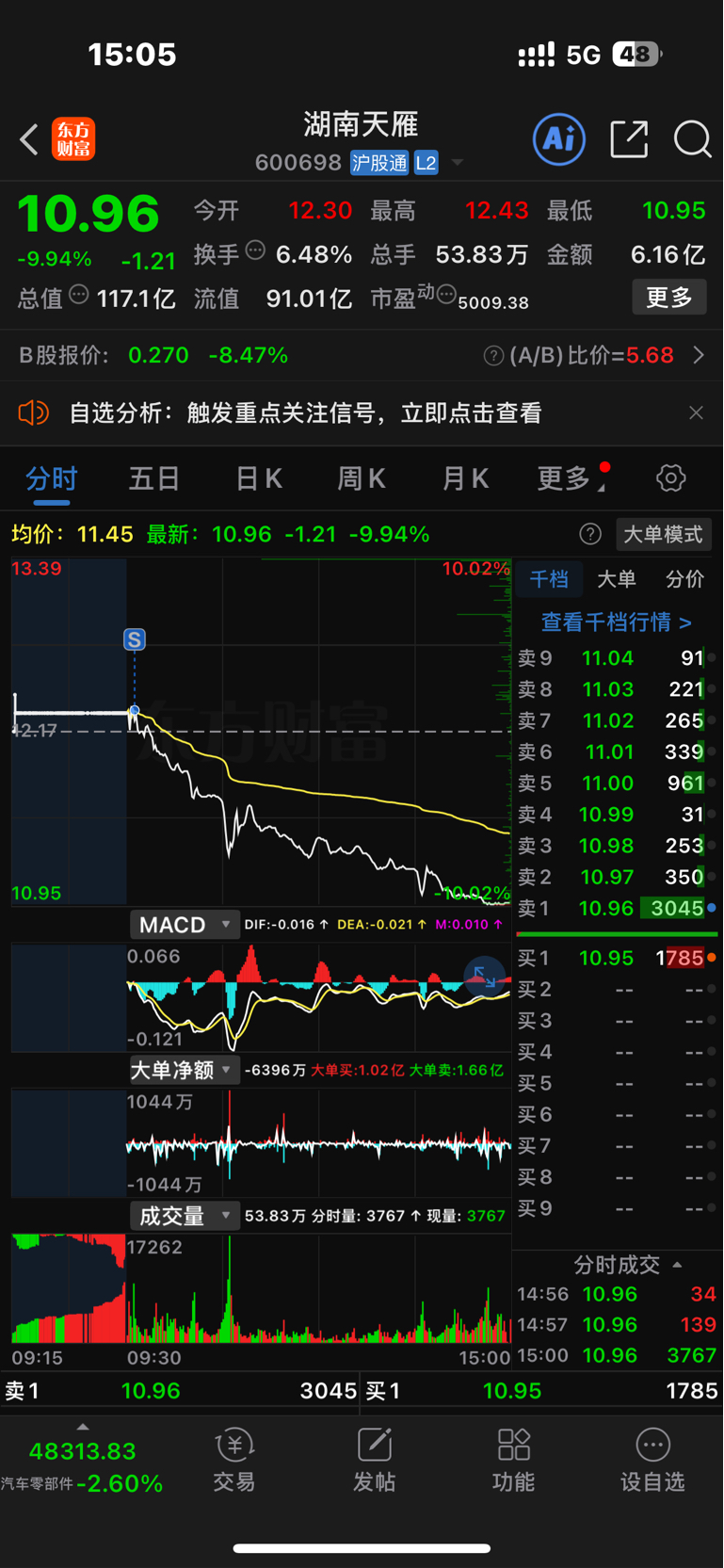Select the 大单 order tab
724x1568 pixels.
[x=617, y=579]
